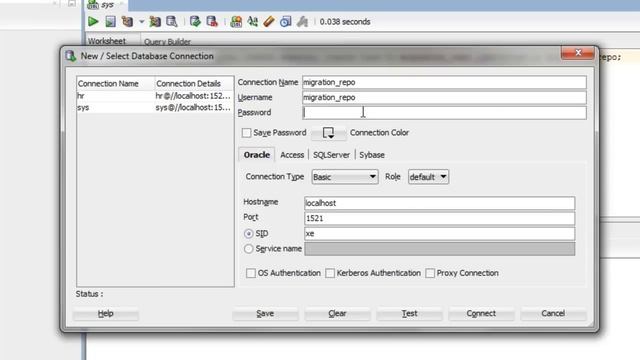Click the disabled Service name field

pos(440,249)
